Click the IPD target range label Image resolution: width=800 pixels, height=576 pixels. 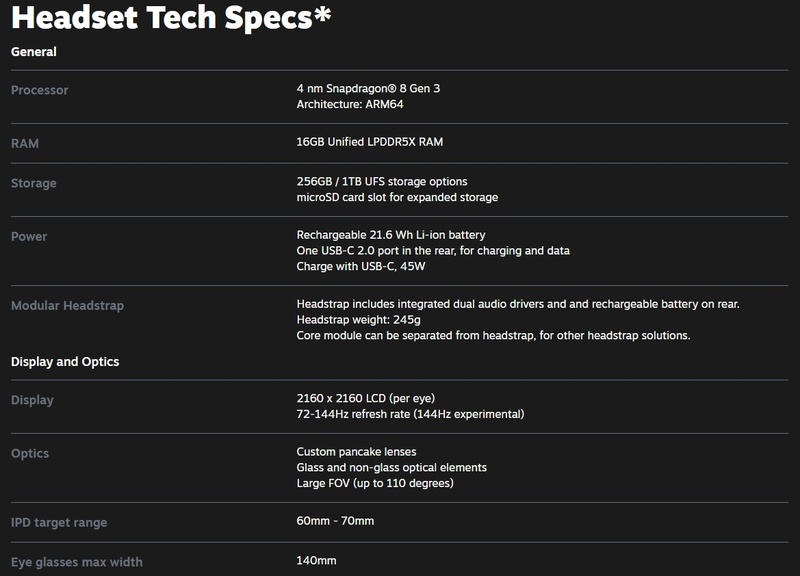[x=59, y=522]
